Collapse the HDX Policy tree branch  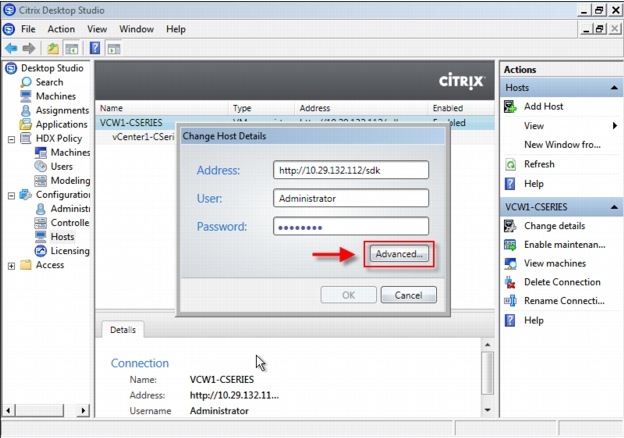pos(12,140)
